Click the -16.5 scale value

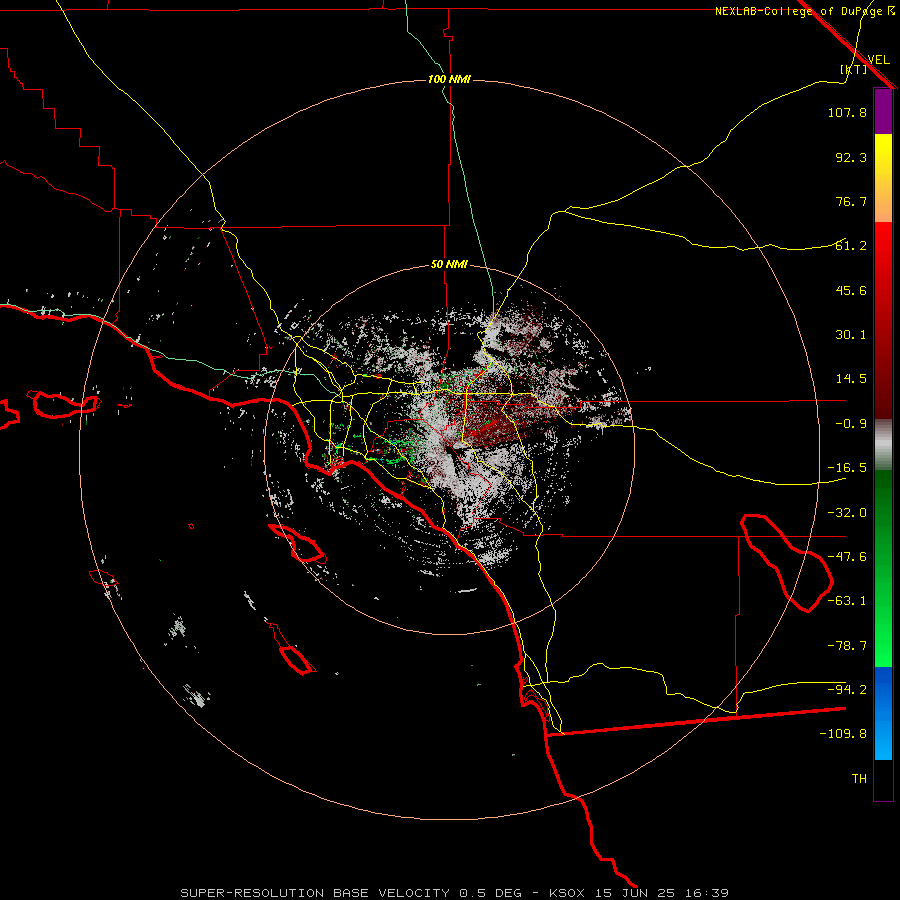point(847,468)
